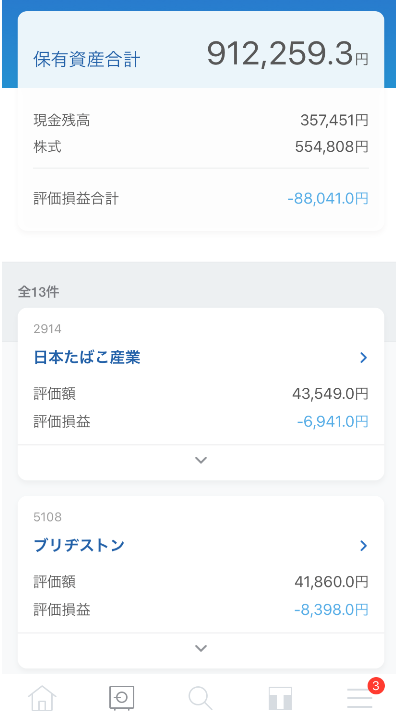Tap the stock code 2914 label
The height and width of the screenshot is (725, 396).
pos(47,329)
